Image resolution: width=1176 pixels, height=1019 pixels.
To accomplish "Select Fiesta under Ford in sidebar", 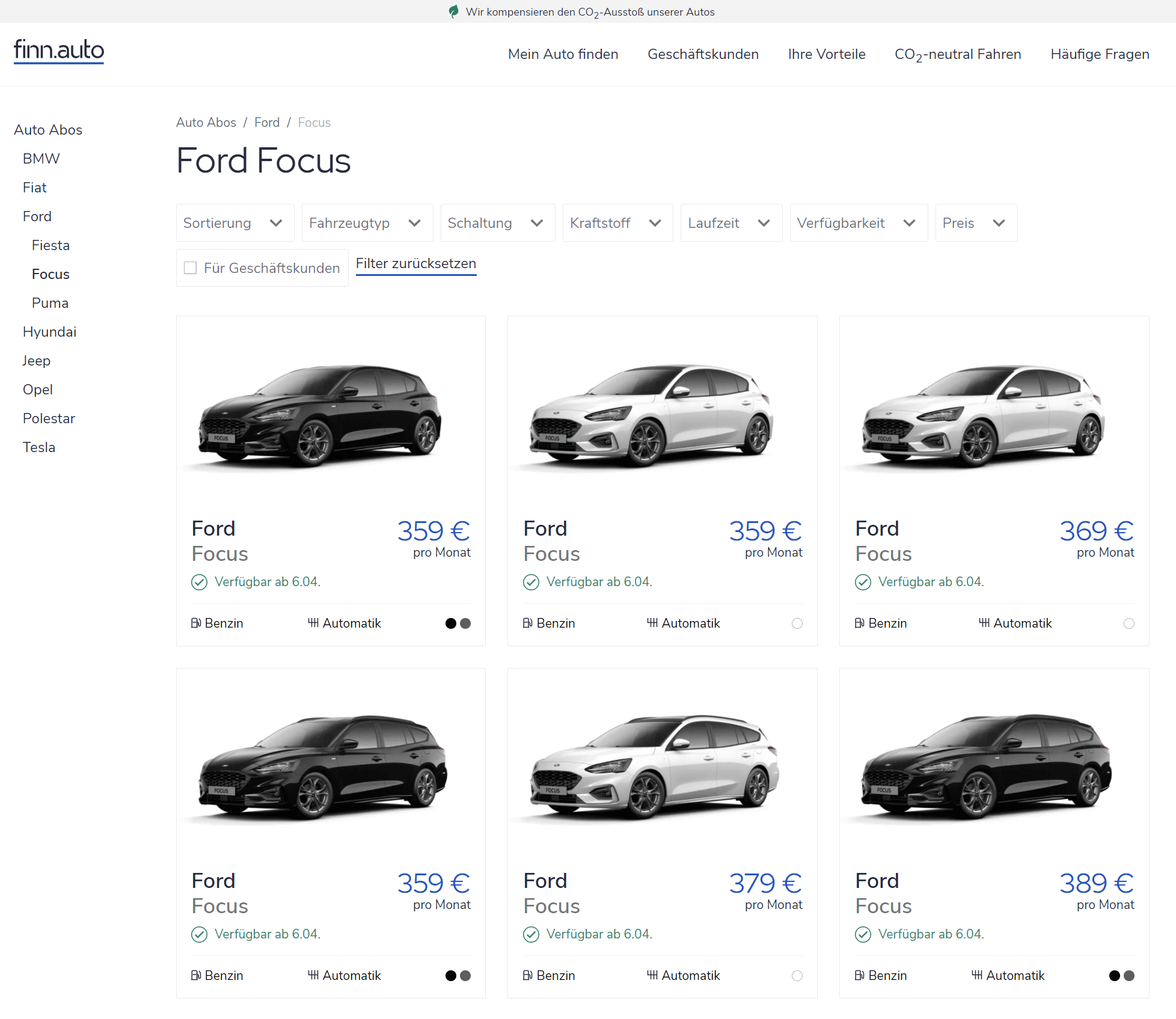I will pos(51,245).
